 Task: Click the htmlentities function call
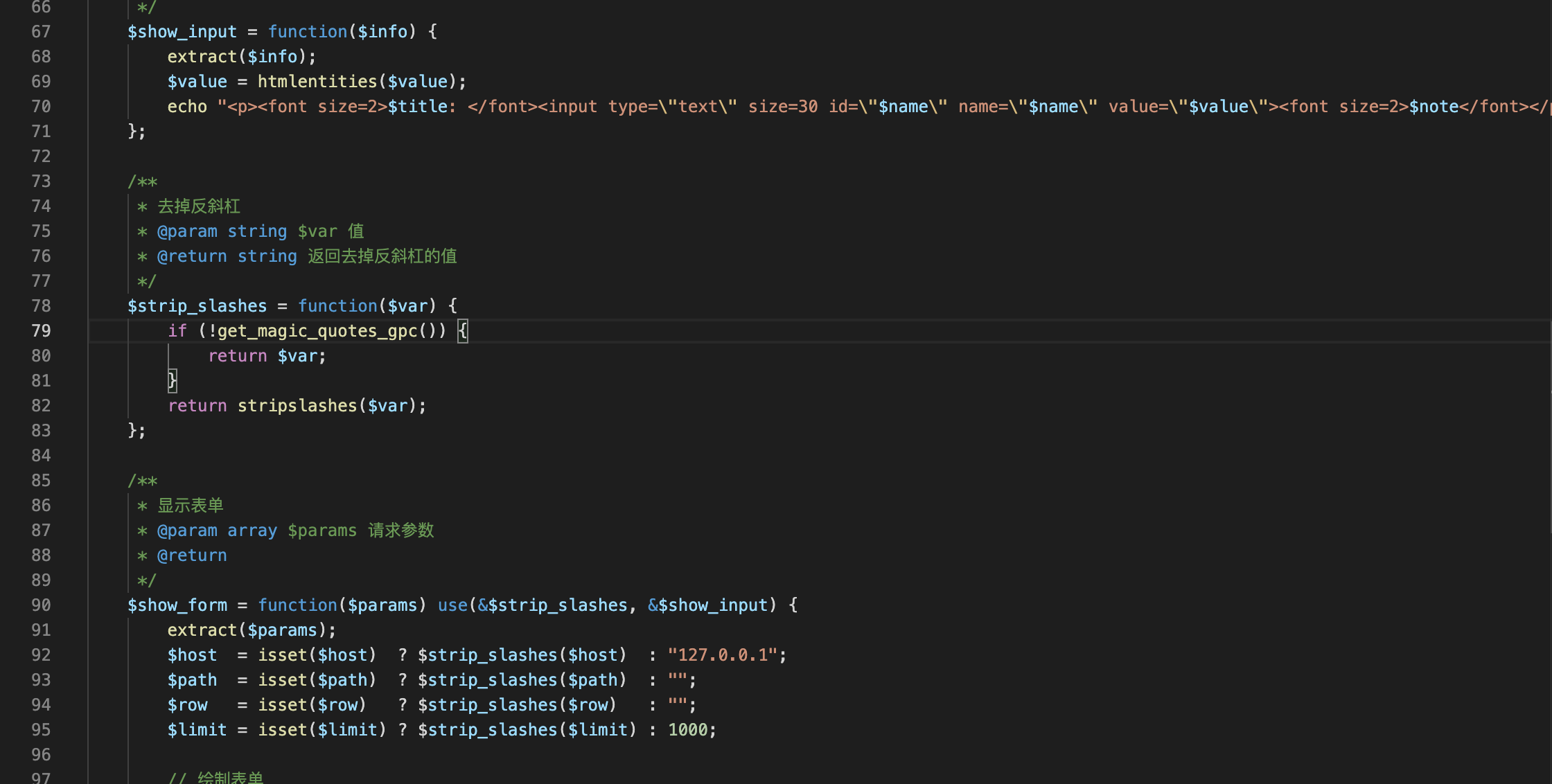click(317, 82)
